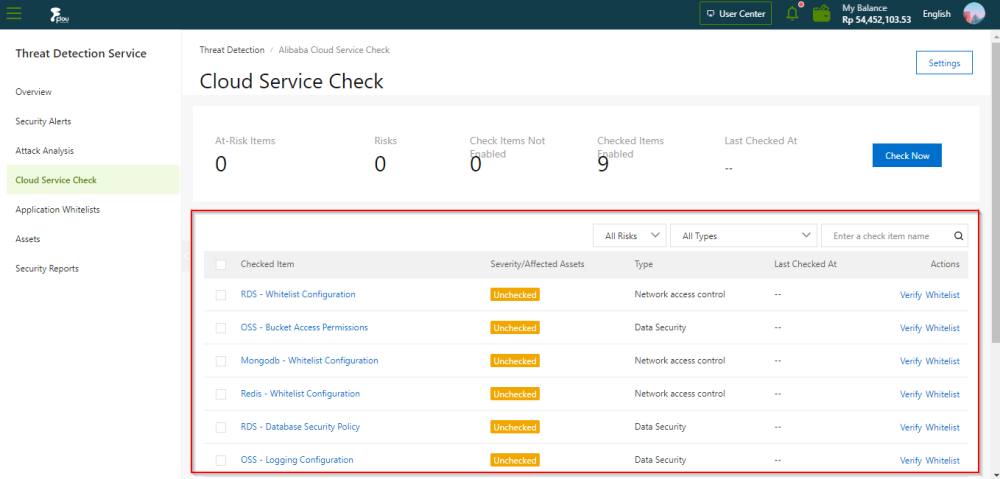The image size is (1000, 479).
Task: Click the search magnifier icon
Action: [958, 235]
